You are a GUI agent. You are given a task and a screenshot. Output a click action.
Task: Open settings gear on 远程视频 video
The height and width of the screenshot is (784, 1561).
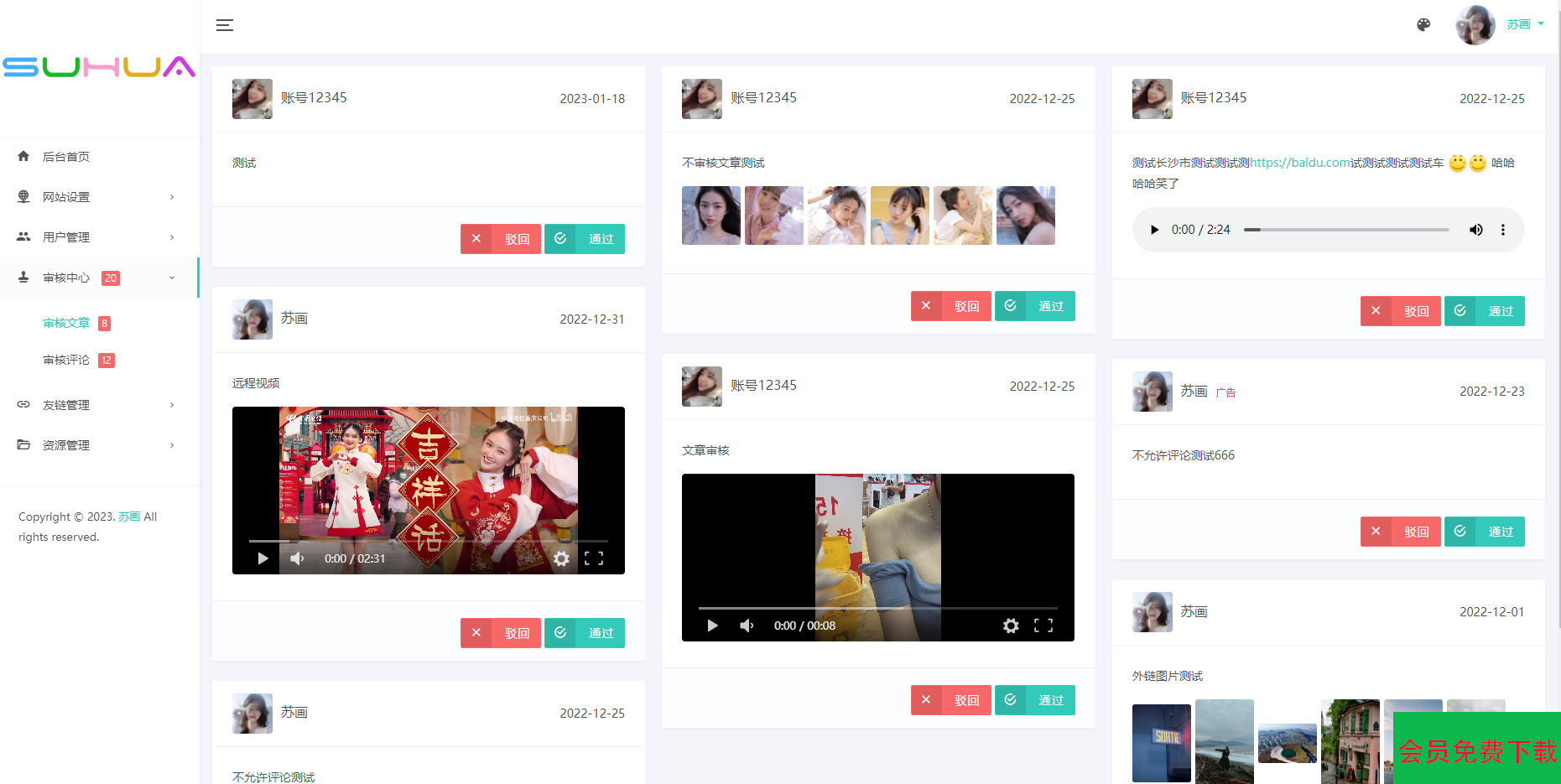click(561, 558)
